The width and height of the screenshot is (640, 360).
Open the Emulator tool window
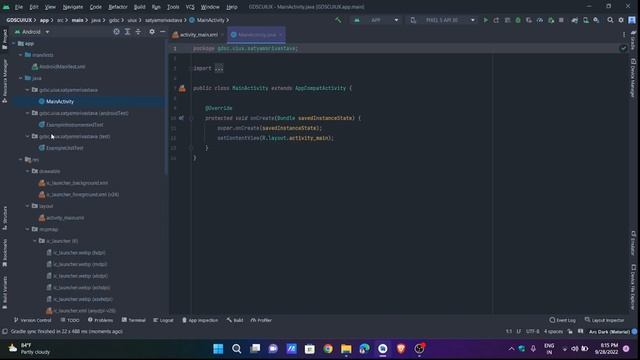(633, 242)
